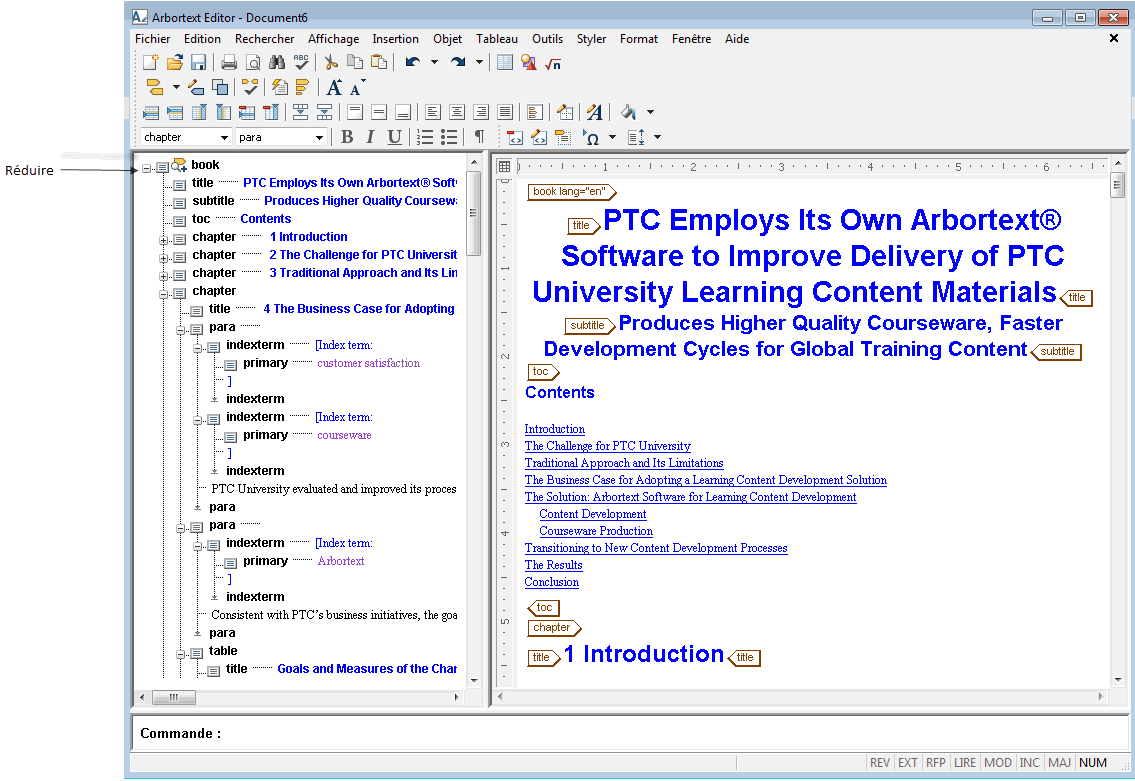
Task: Open the Undo history dropdown arrow
Action: click(x=434, y=63)
